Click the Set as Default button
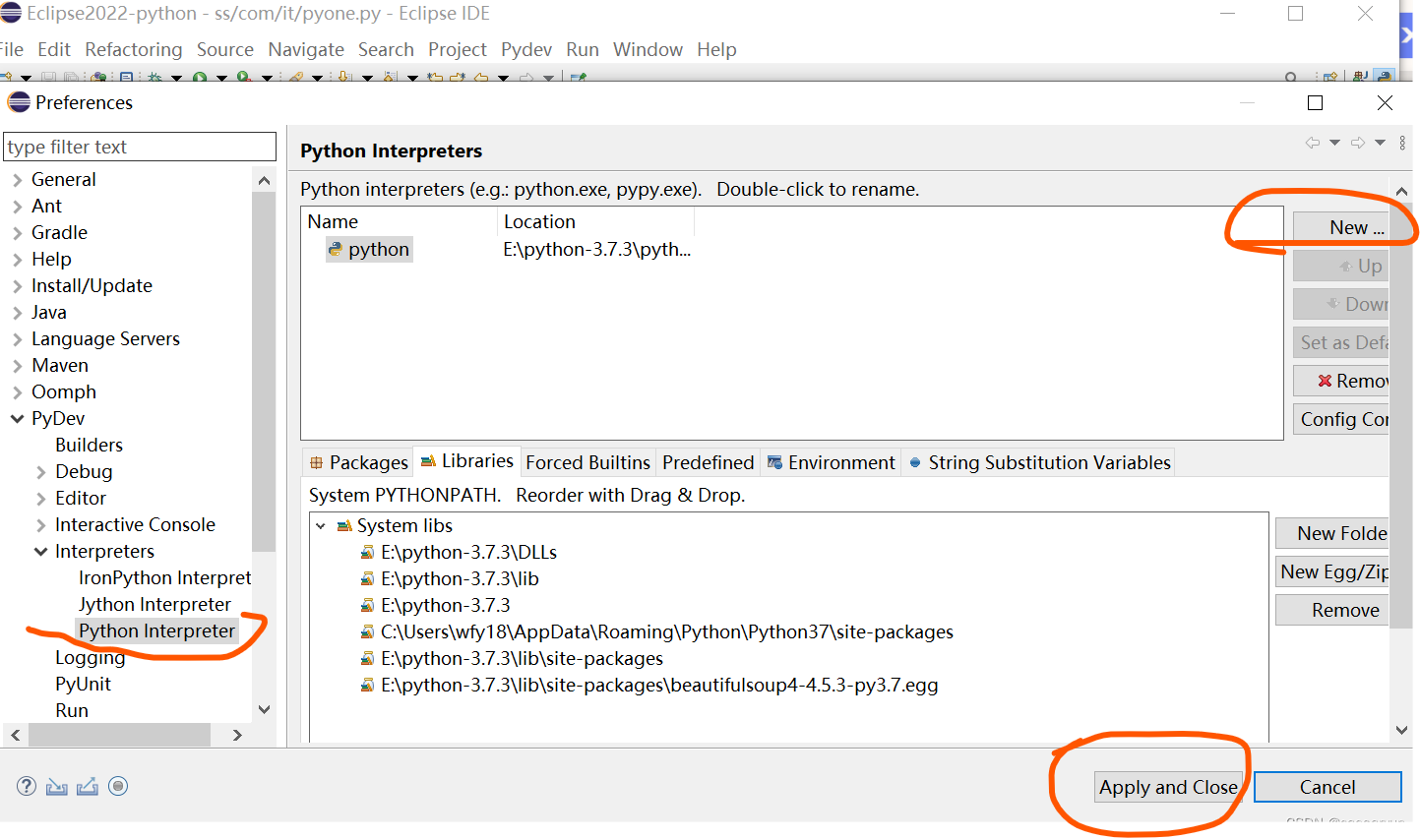The image size is (1420, 840). (1340, 342)
